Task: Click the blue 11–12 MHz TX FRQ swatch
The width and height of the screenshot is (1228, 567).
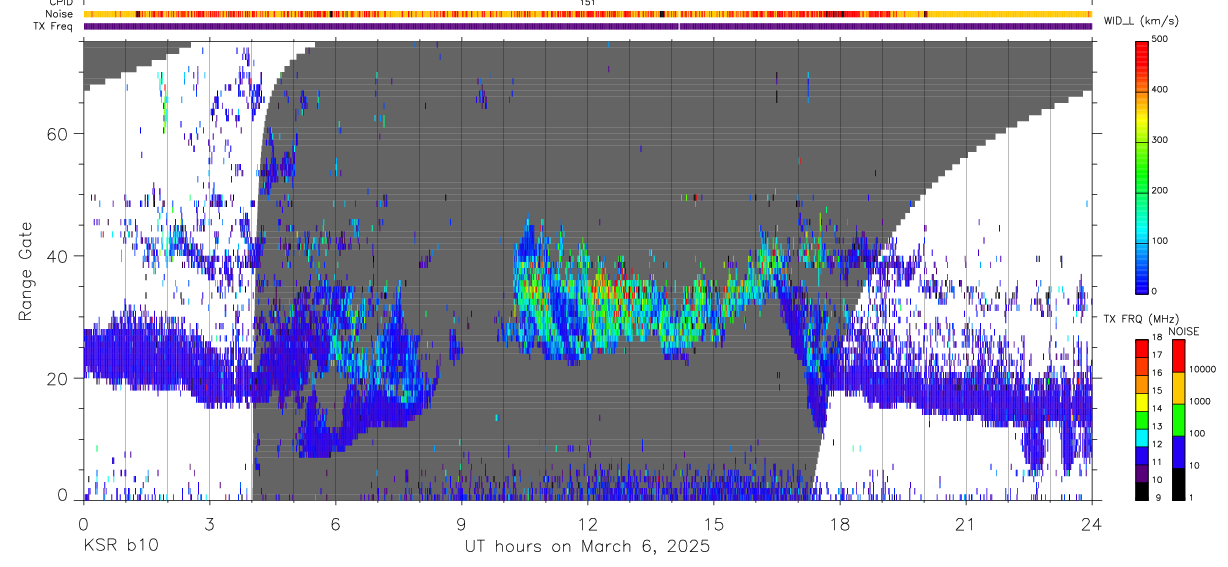Action: click(x=1141, y=455)
